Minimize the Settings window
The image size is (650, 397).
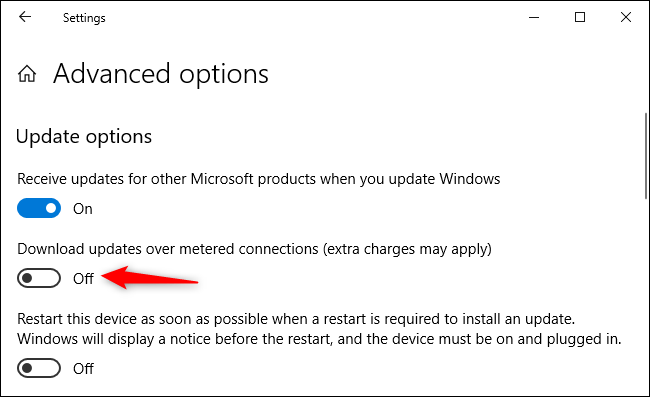(x=534, y=17)
